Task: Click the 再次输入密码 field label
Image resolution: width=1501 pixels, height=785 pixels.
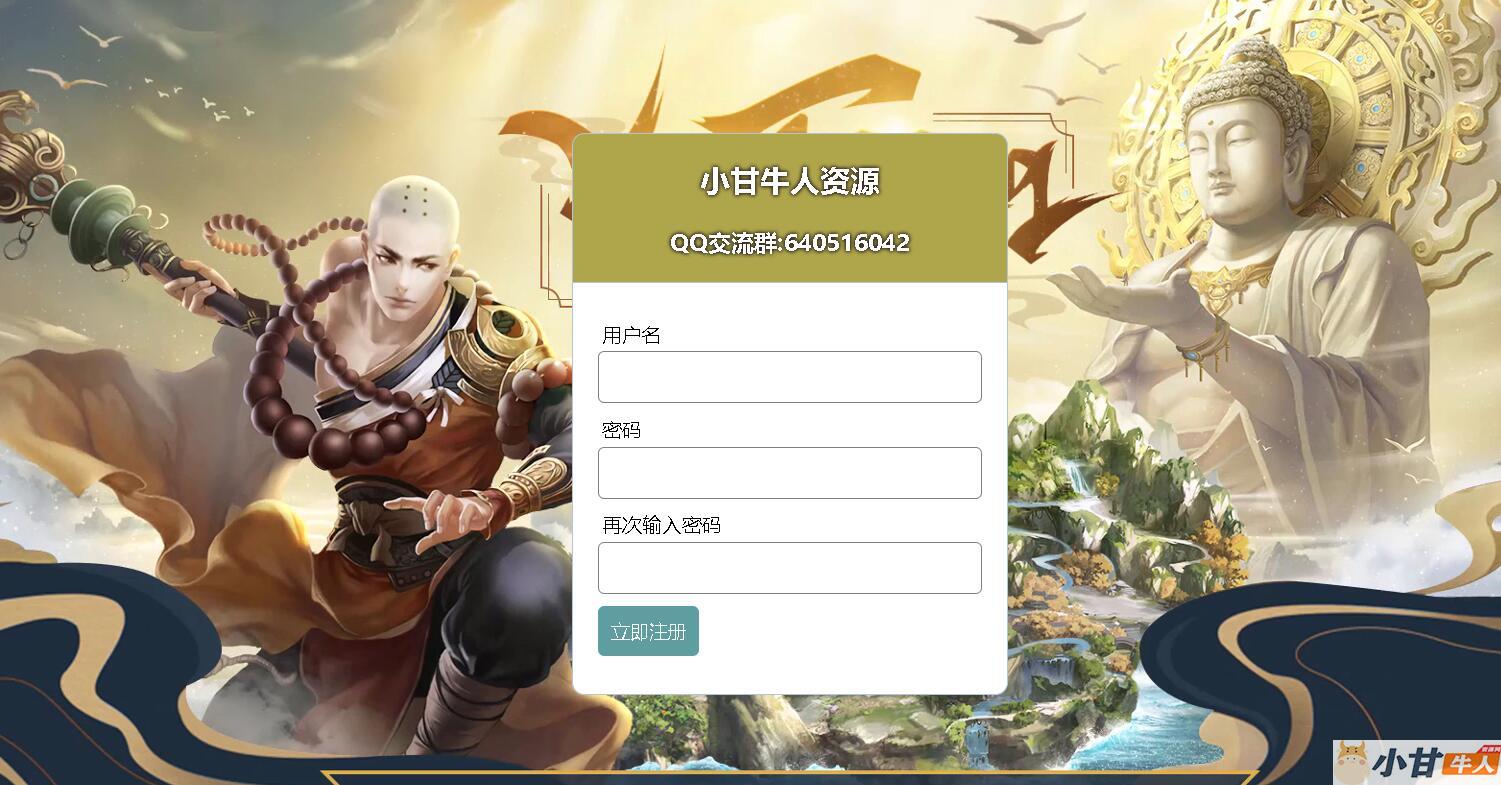Action: coord(661,525)
